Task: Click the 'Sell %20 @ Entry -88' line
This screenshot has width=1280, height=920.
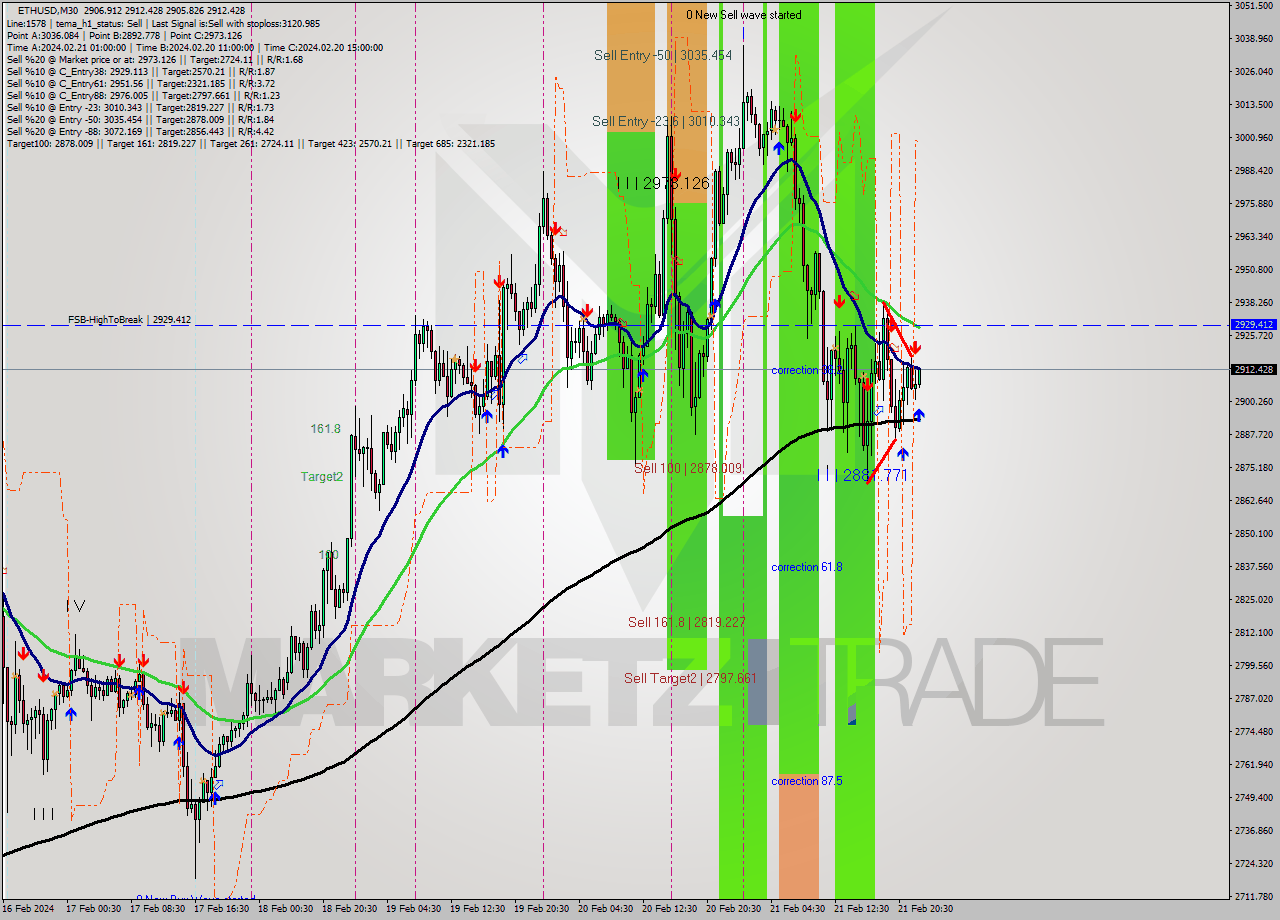Action: pos(140,131)
